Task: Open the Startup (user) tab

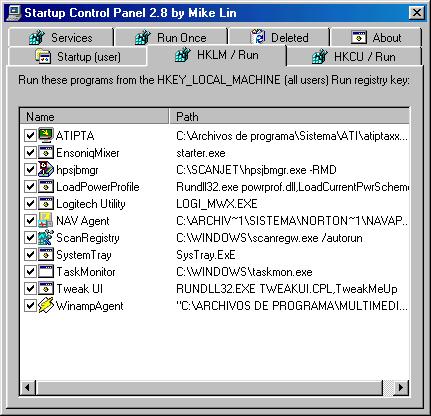Action: [x=78, y=57]
